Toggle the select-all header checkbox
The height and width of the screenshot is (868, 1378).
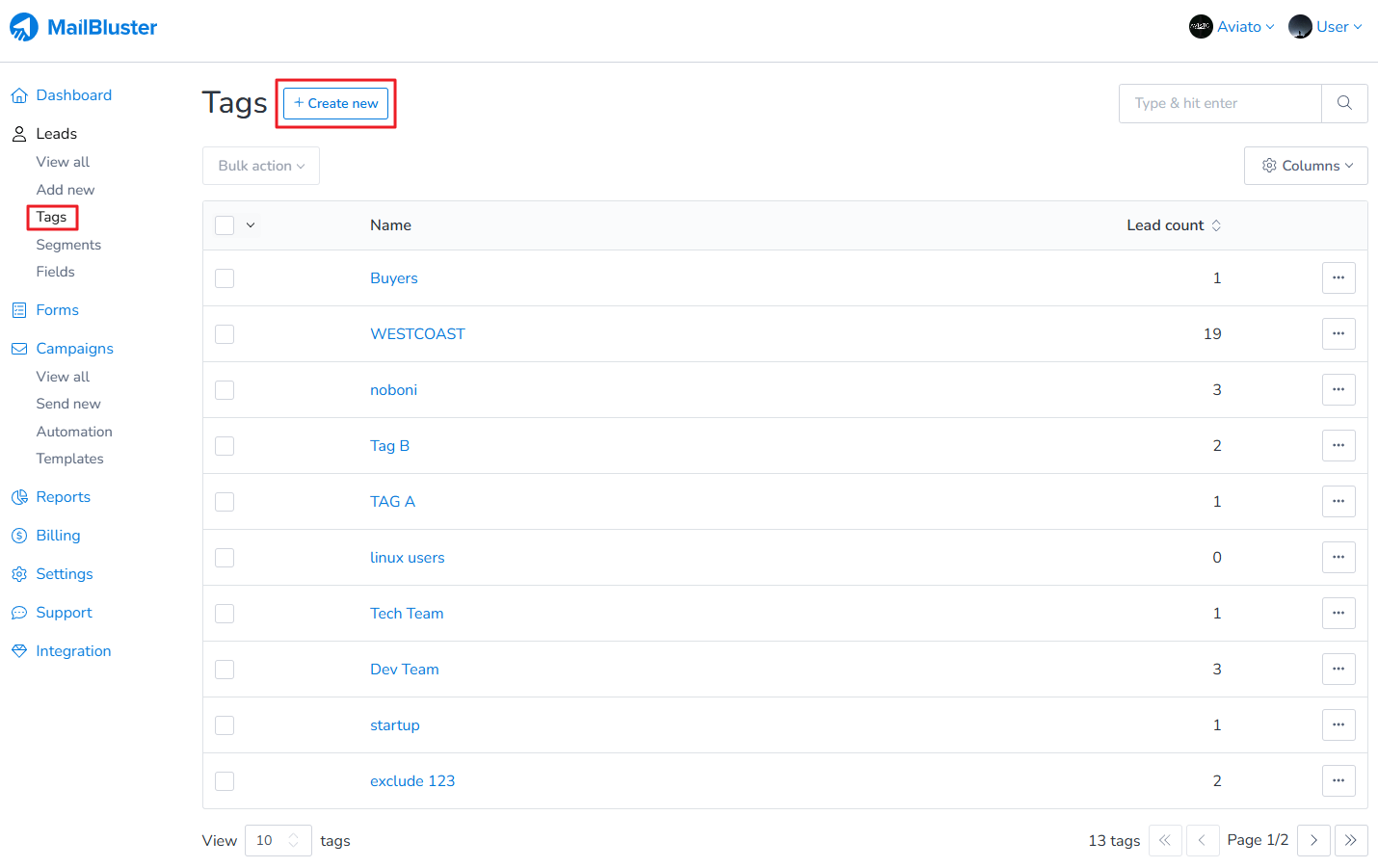click(x=225, y=225)
